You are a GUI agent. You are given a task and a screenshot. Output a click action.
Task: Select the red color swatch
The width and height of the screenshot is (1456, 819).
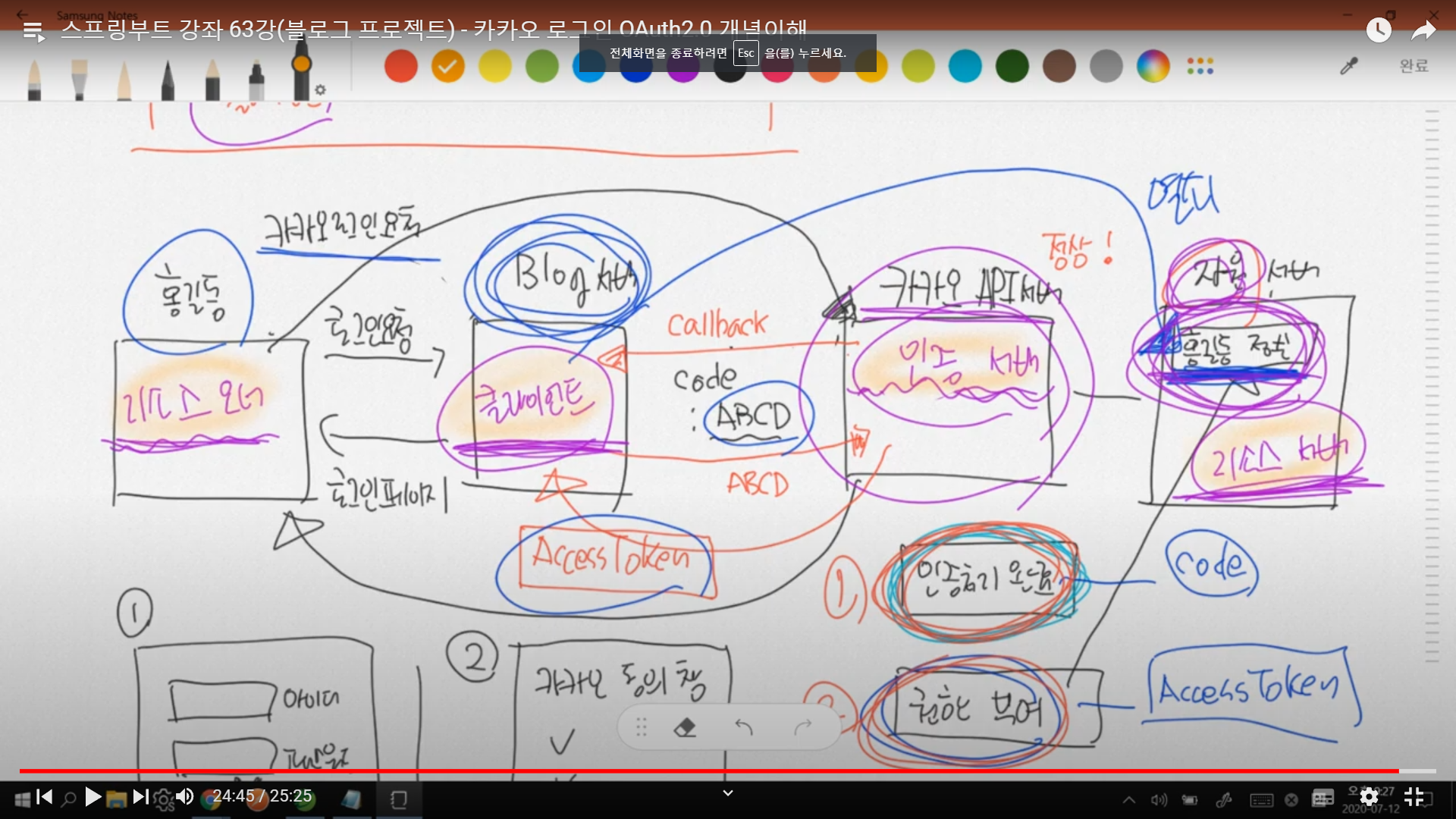point(400,67)
